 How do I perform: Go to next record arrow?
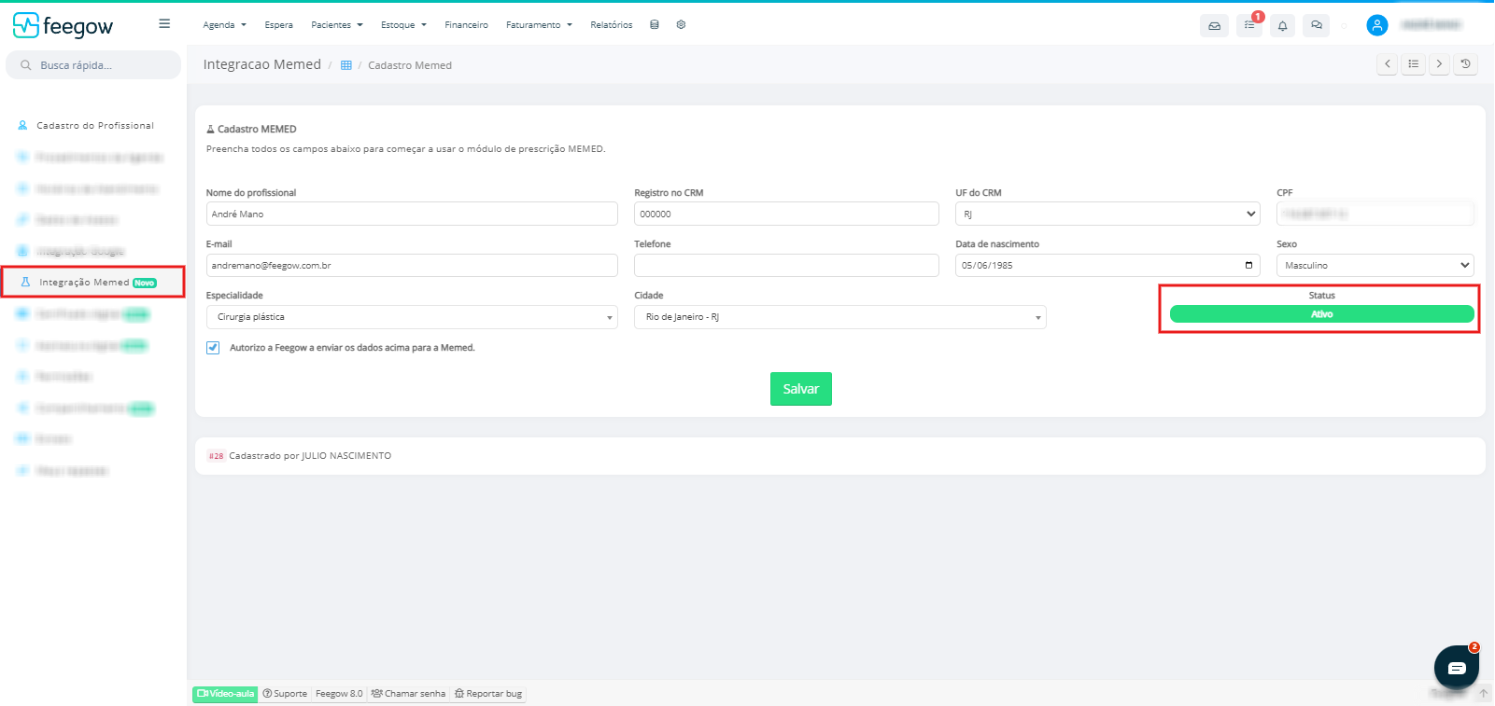[x=1439, y=64]
